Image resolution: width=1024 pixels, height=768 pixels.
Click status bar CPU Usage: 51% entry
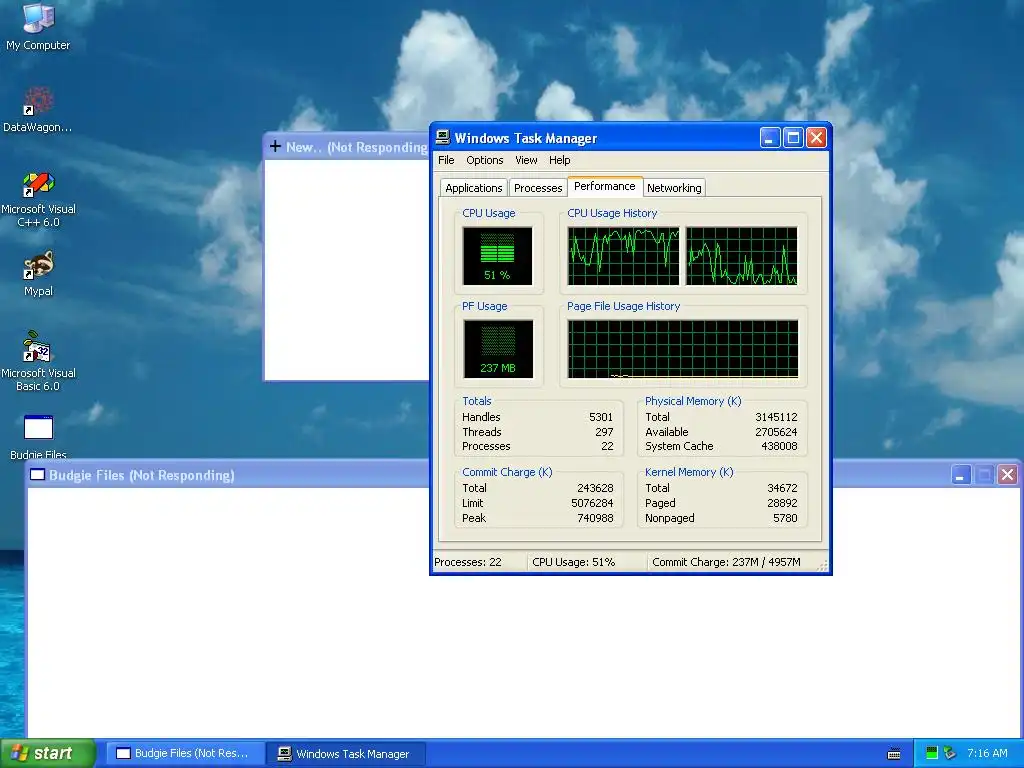tap(586, 562)
